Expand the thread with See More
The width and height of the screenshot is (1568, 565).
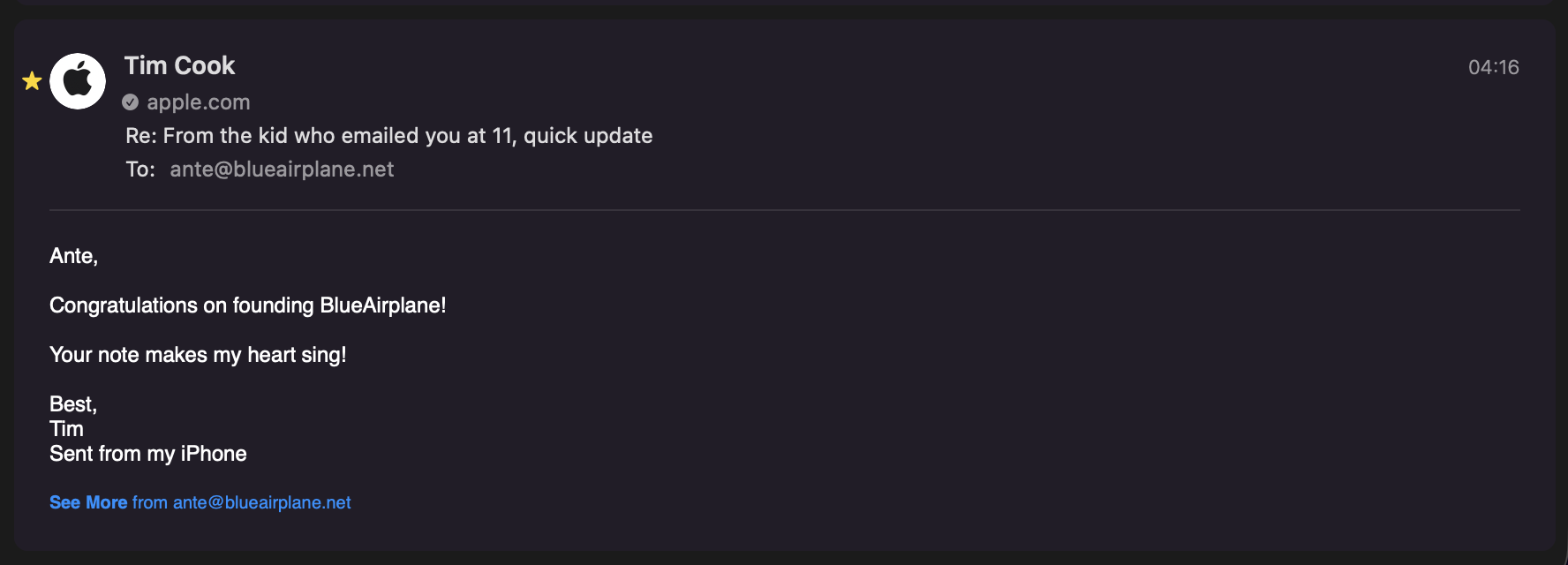88,502
